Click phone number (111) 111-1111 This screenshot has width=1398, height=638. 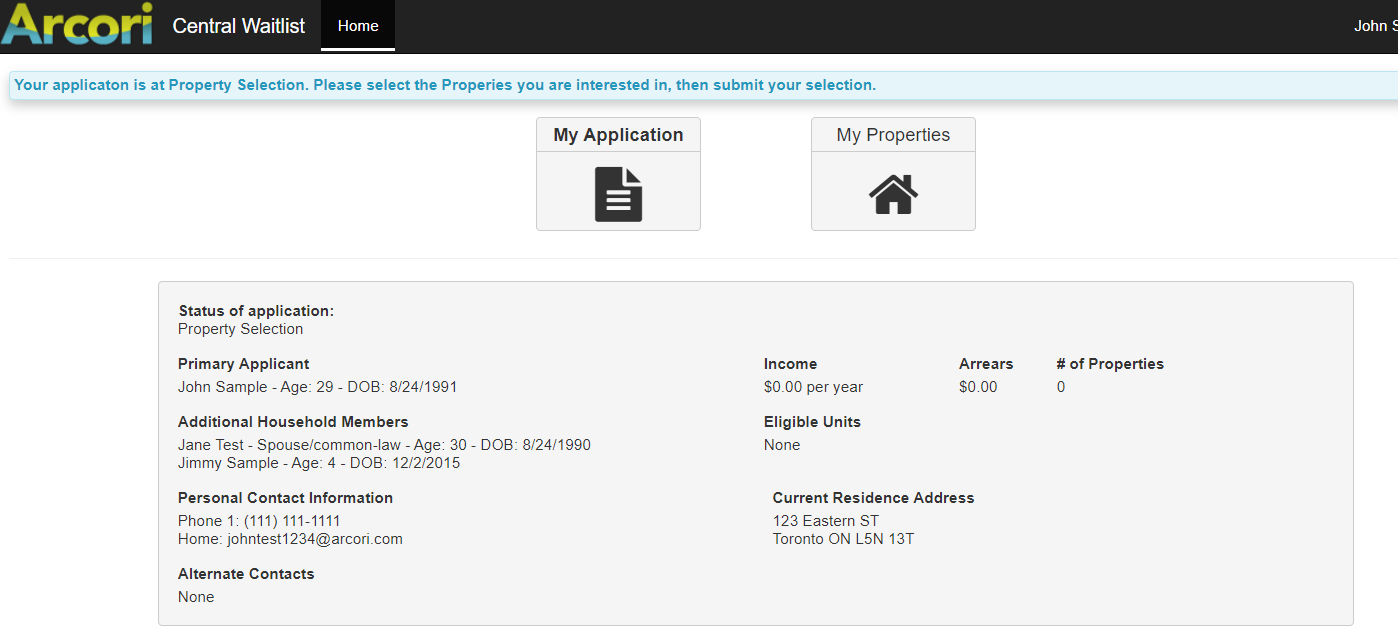[292, 521]
